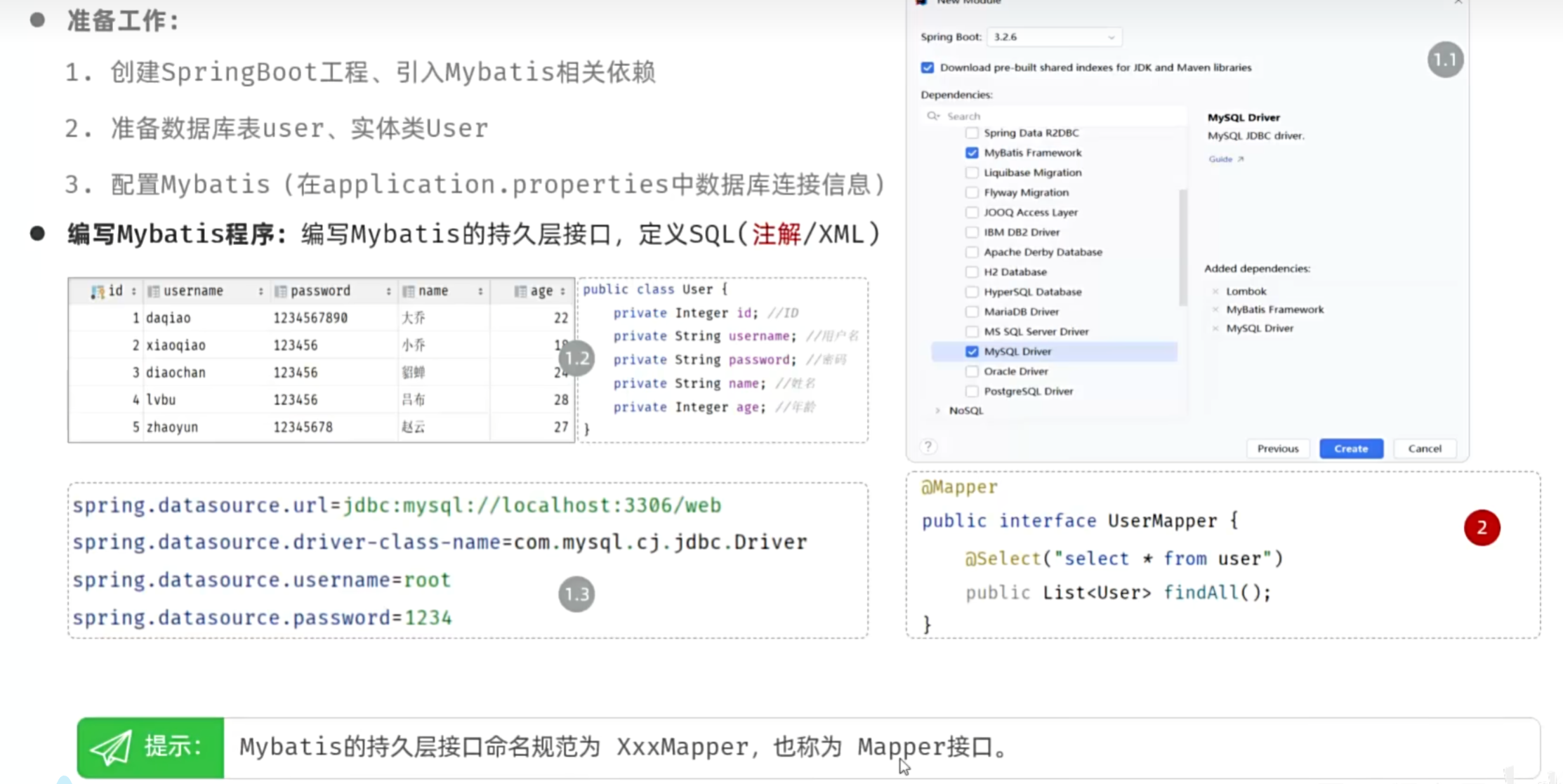Click the help question mark icon
Screen dimensions: 1563x784
pyautogui.click(x=928, y=447)
